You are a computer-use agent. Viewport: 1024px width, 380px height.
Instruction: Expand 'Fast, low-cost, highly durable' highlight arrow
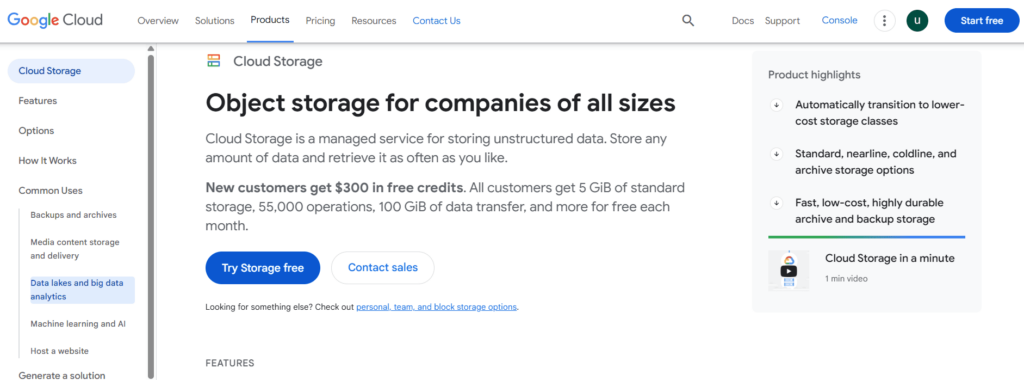click(x=776, y=202)
